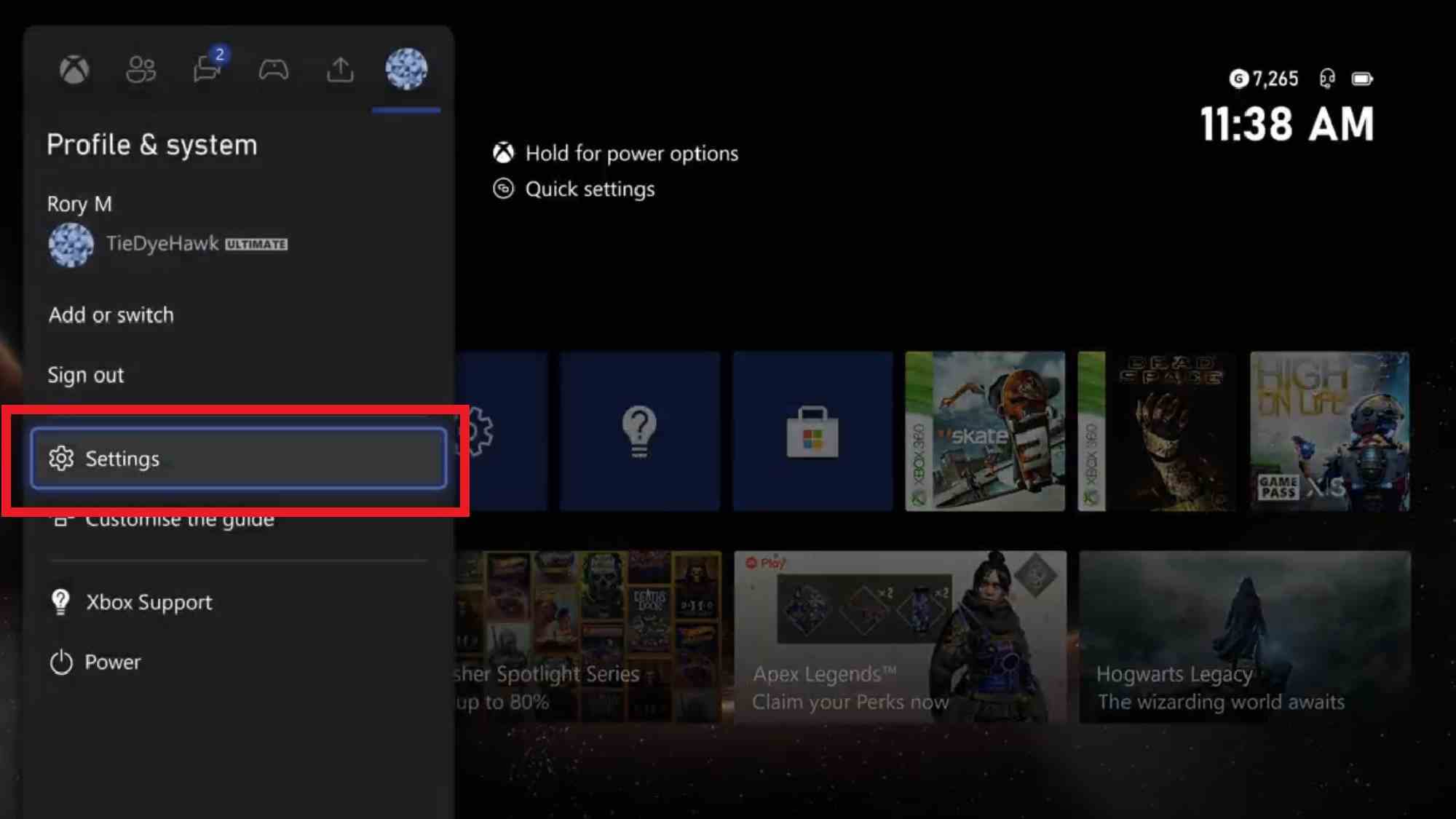
Task: Open Settings in the guide
Action: [x=239, y=458]
